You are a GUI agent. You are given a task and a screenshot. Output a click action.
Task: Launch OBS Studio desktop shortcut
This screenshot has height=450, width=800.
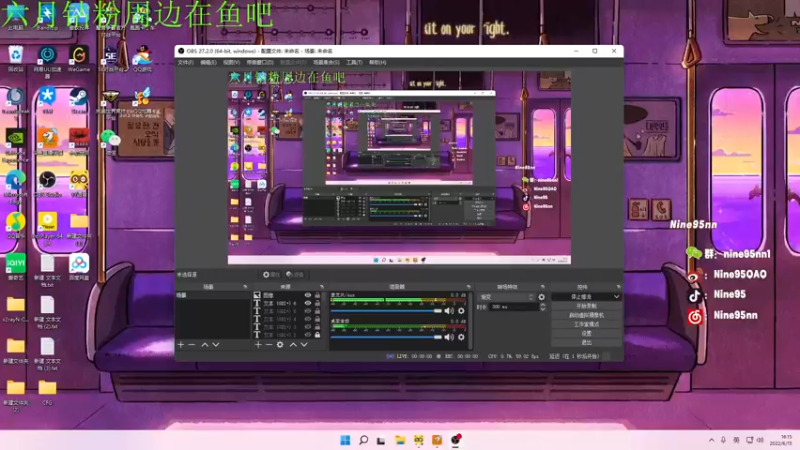(47, 185)
